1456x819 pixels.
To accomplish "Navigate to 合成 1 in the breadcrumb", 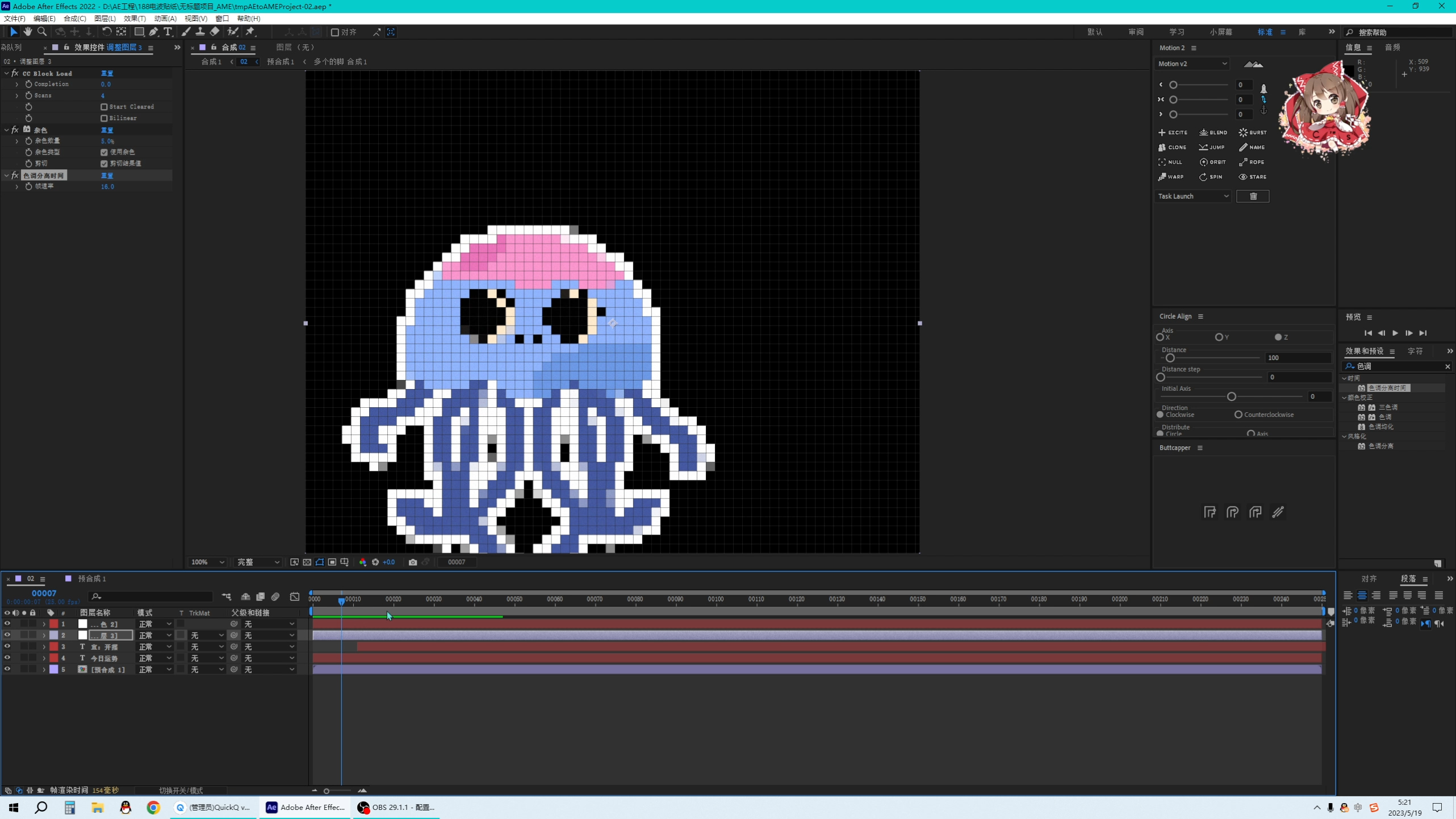I will pyautogui.click(x=211, y=61).
